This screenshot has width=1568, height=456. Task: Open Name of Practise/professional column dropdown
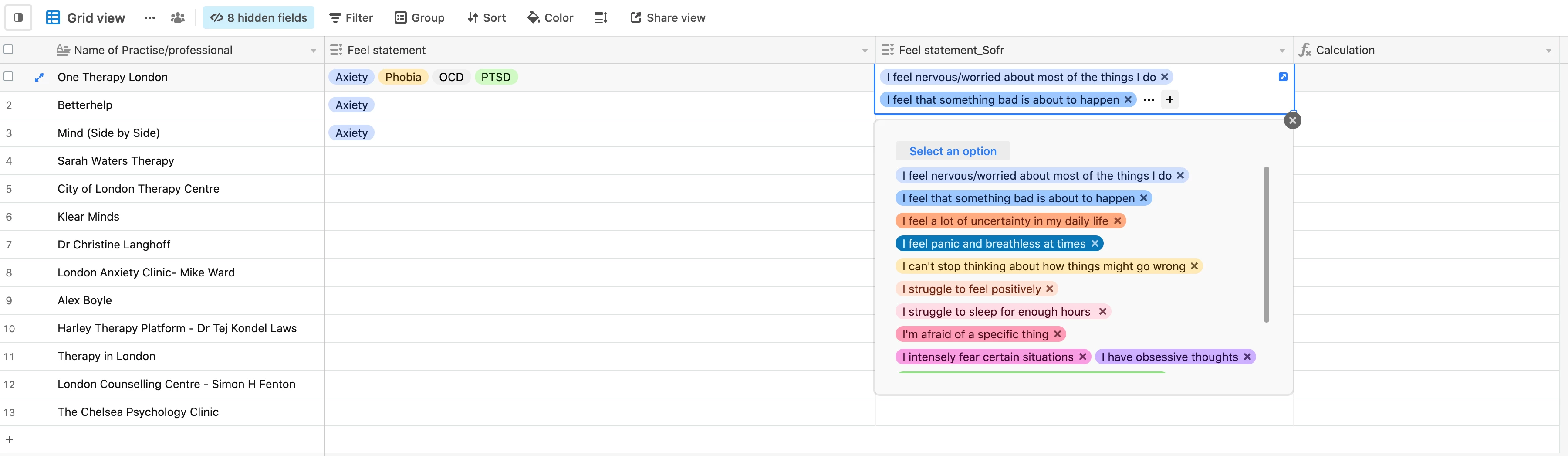[314, 51]
